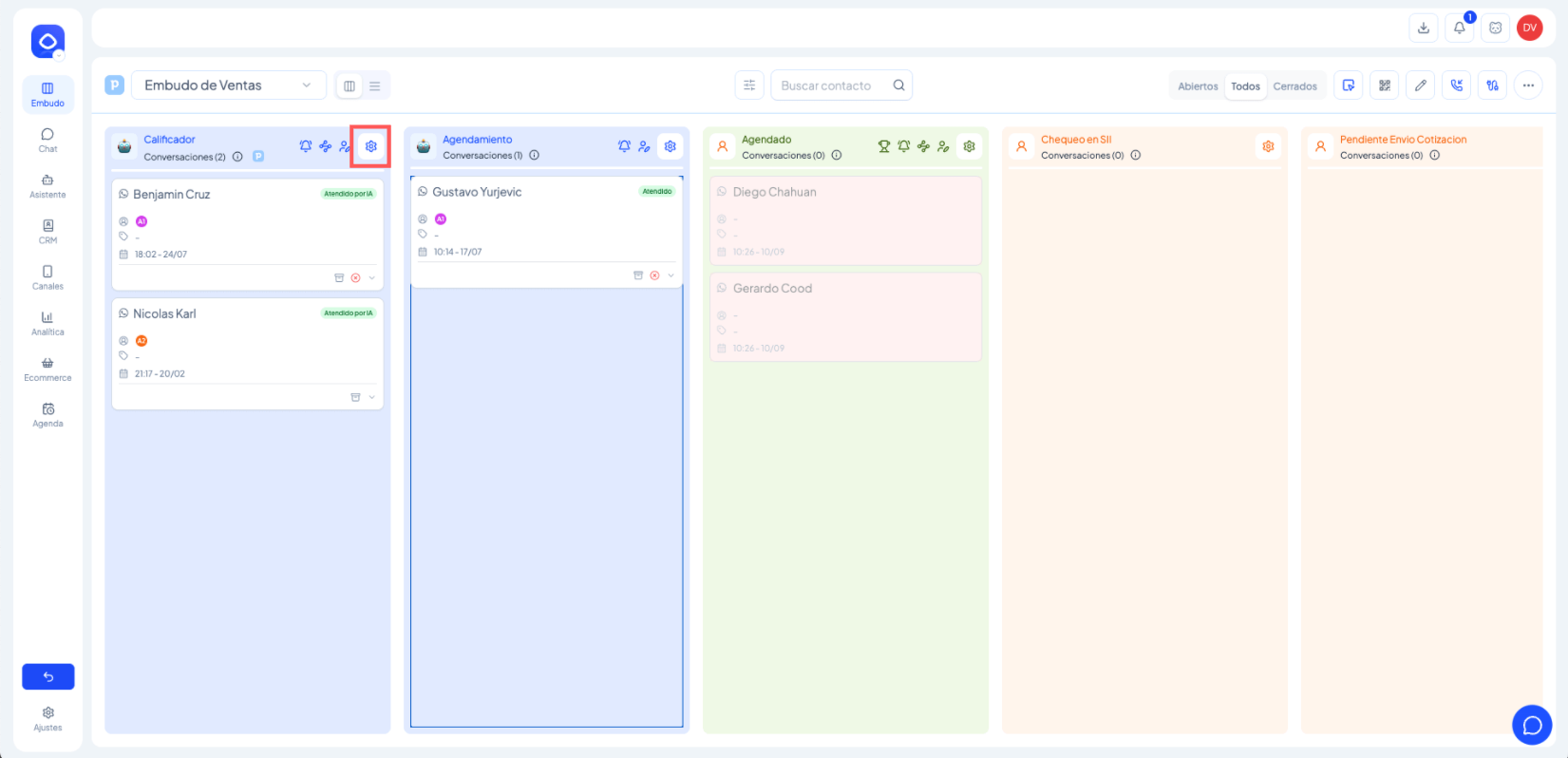
Task: Show only Abiertos conversations
Action: (x=1198, y=86)
